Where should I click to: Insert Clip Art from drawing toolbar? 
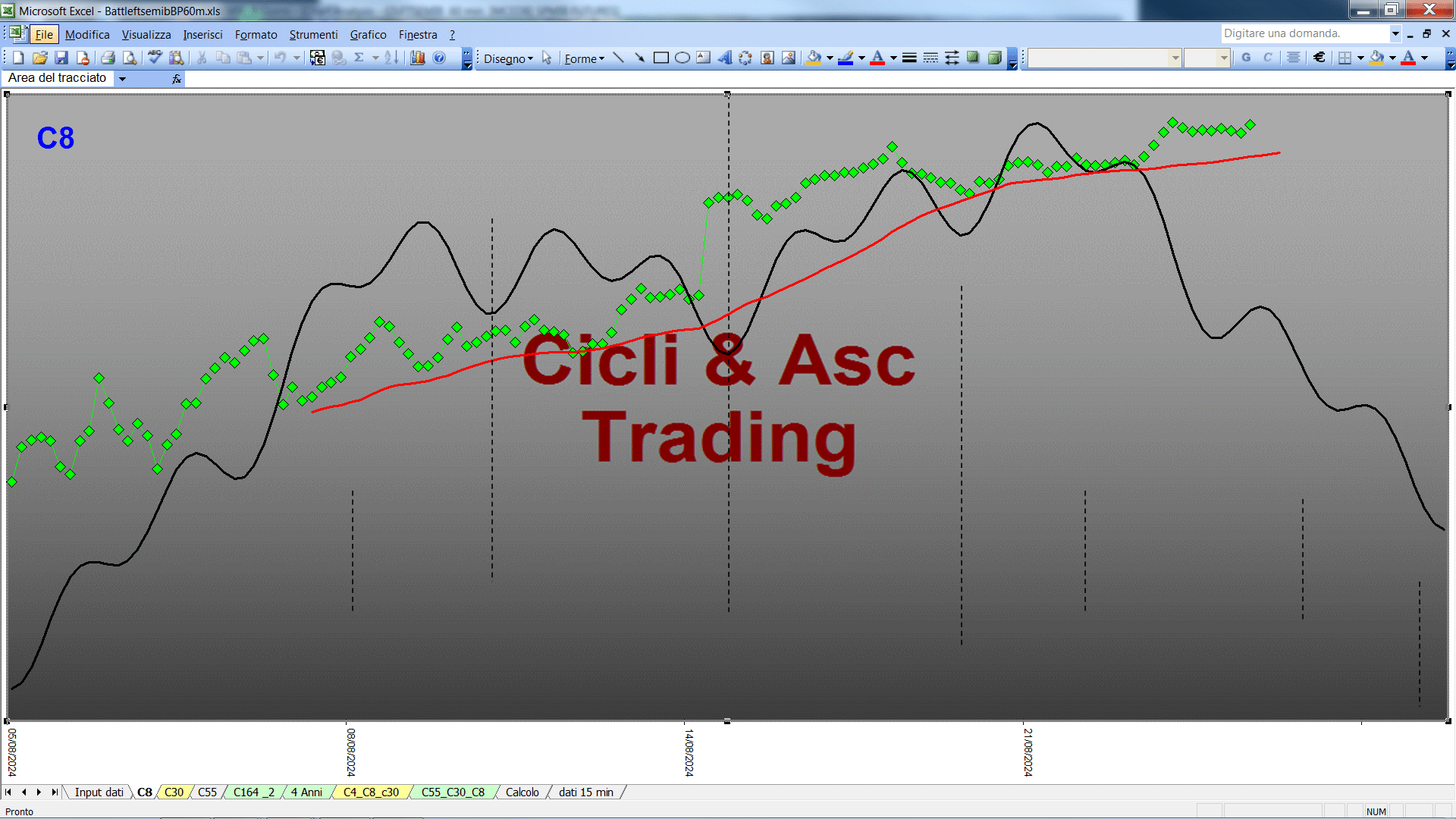767,58
